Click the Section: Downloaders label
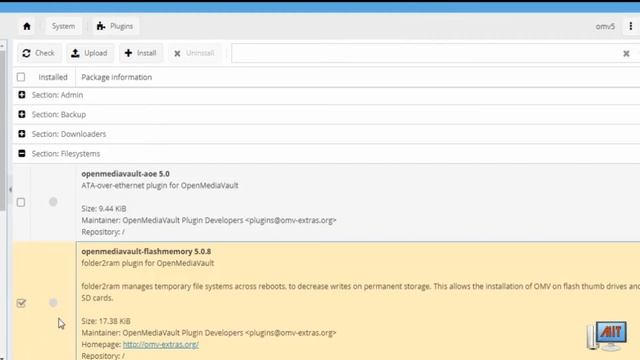The height and width of the screenshot is (360, 640). tap(69, 134)
